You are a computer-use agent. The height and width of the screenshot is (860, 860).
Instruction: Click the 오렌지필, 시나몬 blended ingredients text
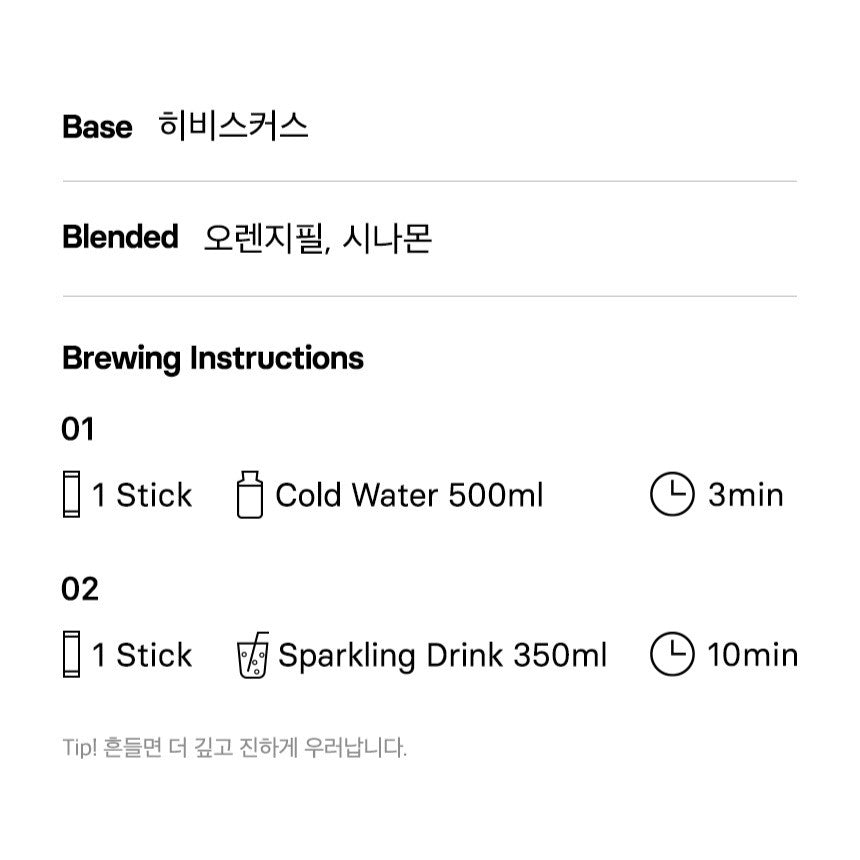pyautogui.click(x=317, y=238)
